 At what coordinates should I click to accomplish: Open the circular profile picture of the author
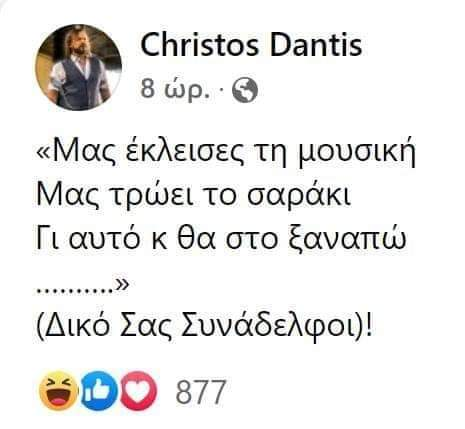pyautogui.click(x=79, y=67)
